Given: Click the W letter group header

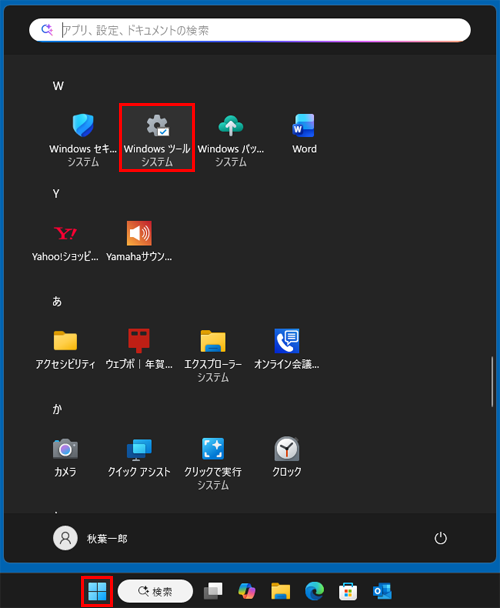Looking at the screenshot, I should click(x=58, y=86).
